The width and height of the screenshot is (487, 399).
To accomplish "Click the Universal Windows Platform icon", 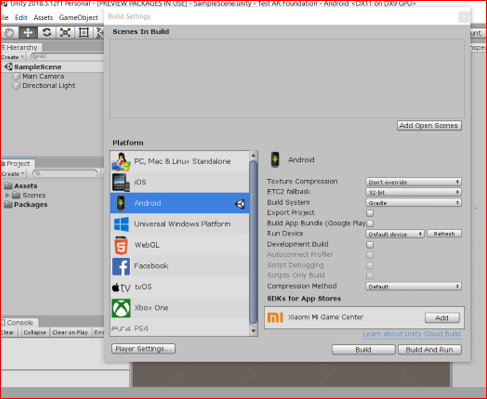I will click(x=121, y=224).
